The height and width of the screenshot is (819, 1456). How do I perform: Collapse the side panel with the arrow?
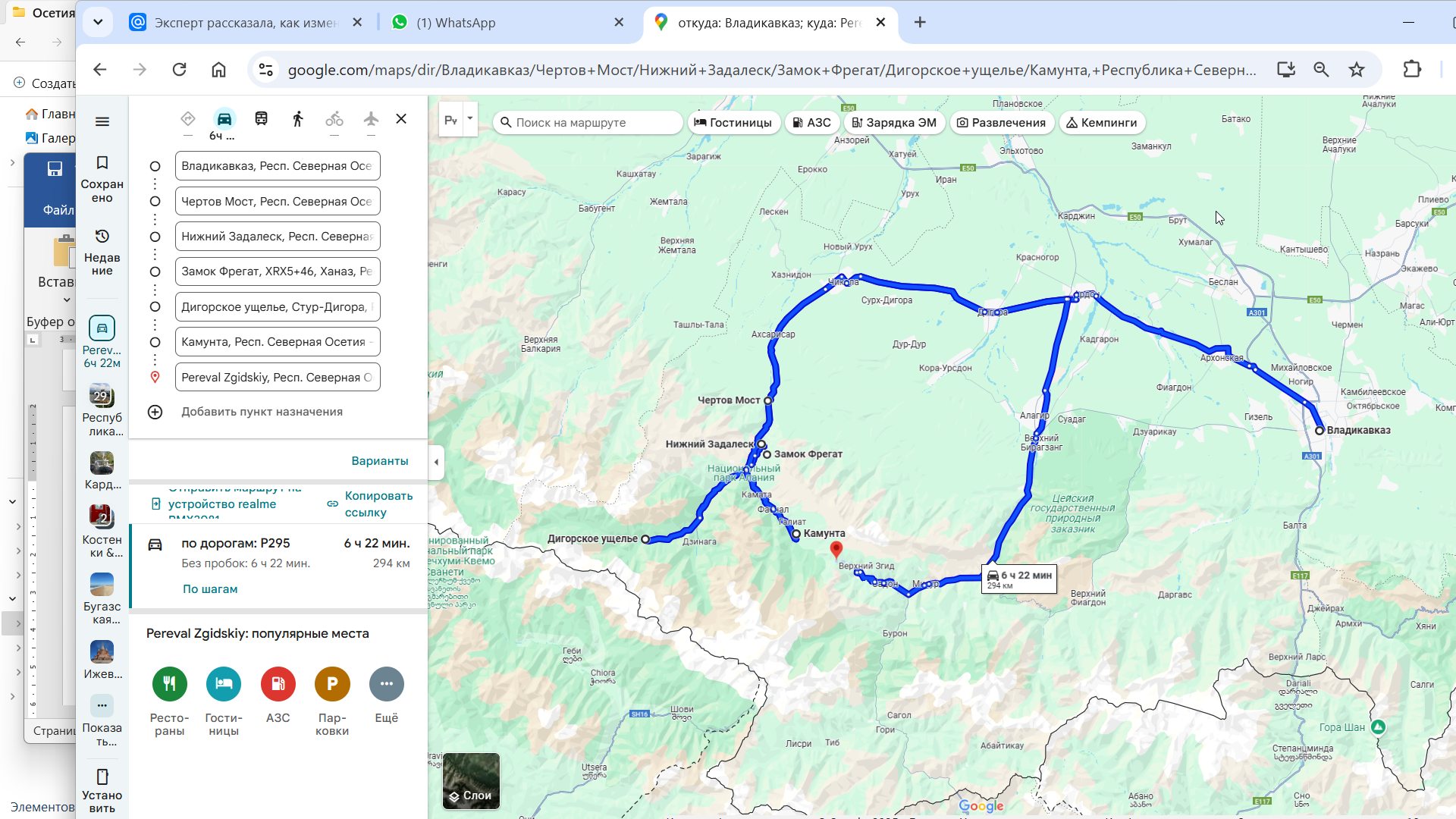coord(436,461)
